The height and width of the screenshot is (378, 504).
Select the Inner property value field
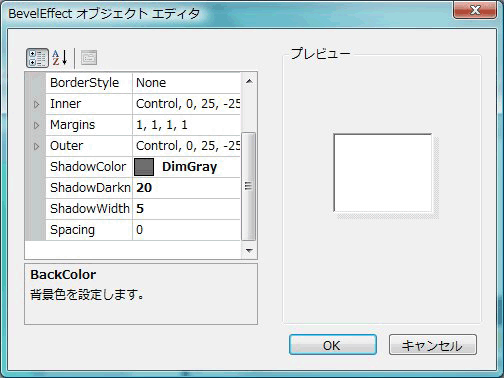coord(186,104)
